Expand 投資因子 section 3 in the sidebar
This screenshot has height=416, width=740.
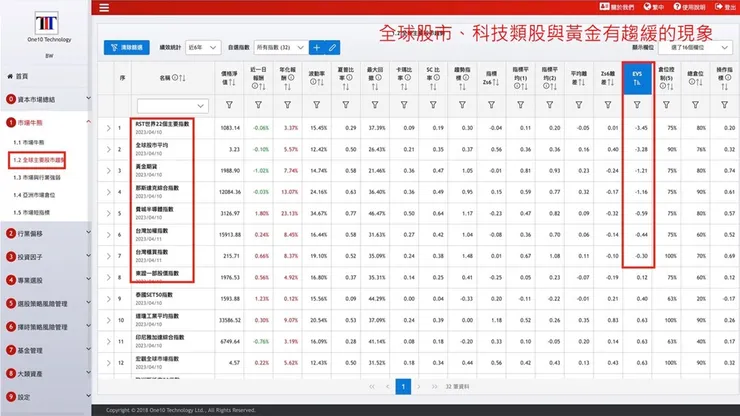click(x=46, y=257)
